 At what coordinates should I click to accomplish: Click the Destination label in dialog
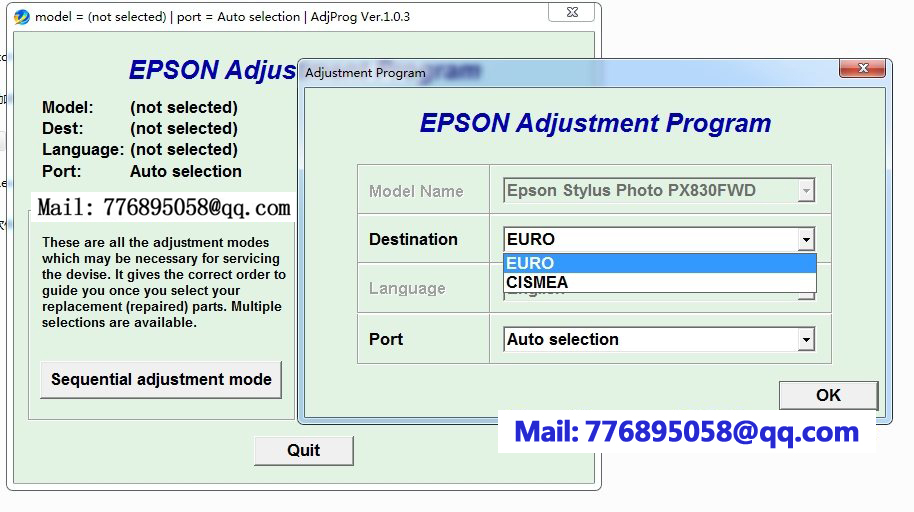[x=413, y=239]
